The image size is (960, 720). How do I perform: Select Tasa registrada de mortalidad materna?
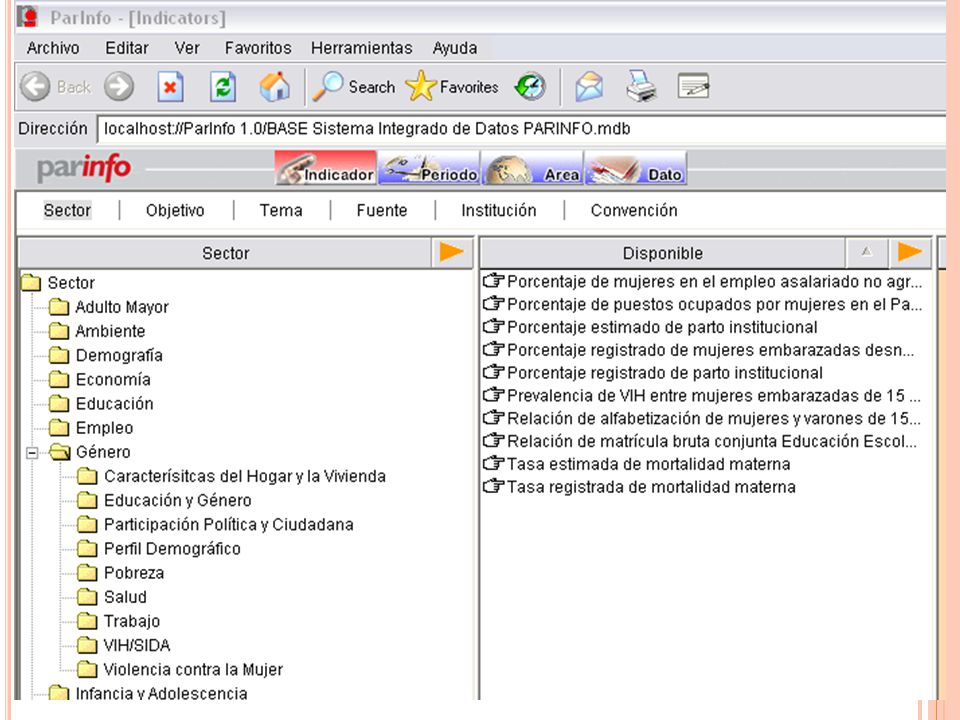coord(651,487)
